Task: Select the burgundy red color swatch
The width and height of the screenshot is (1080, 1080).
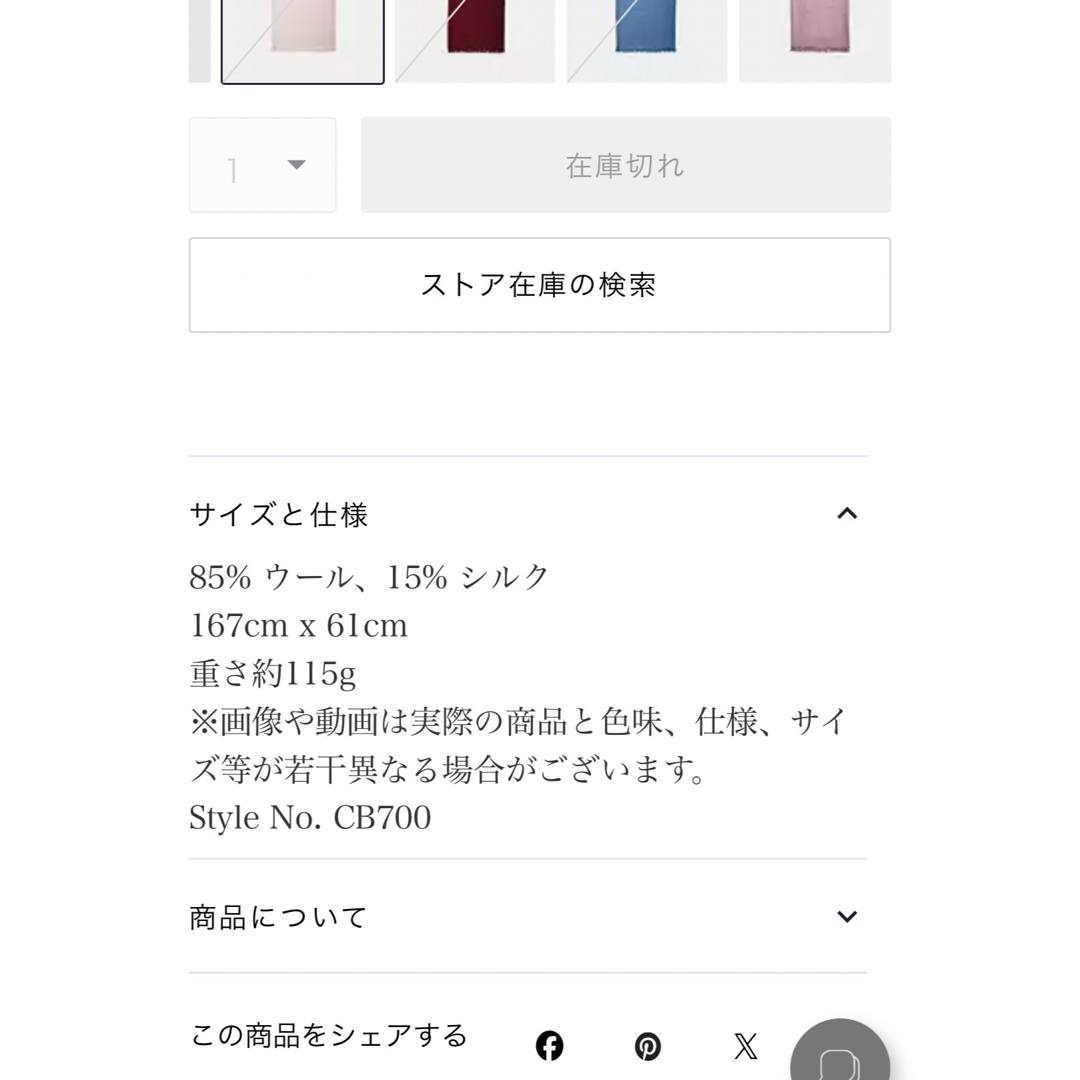Action: coord(475,41)
